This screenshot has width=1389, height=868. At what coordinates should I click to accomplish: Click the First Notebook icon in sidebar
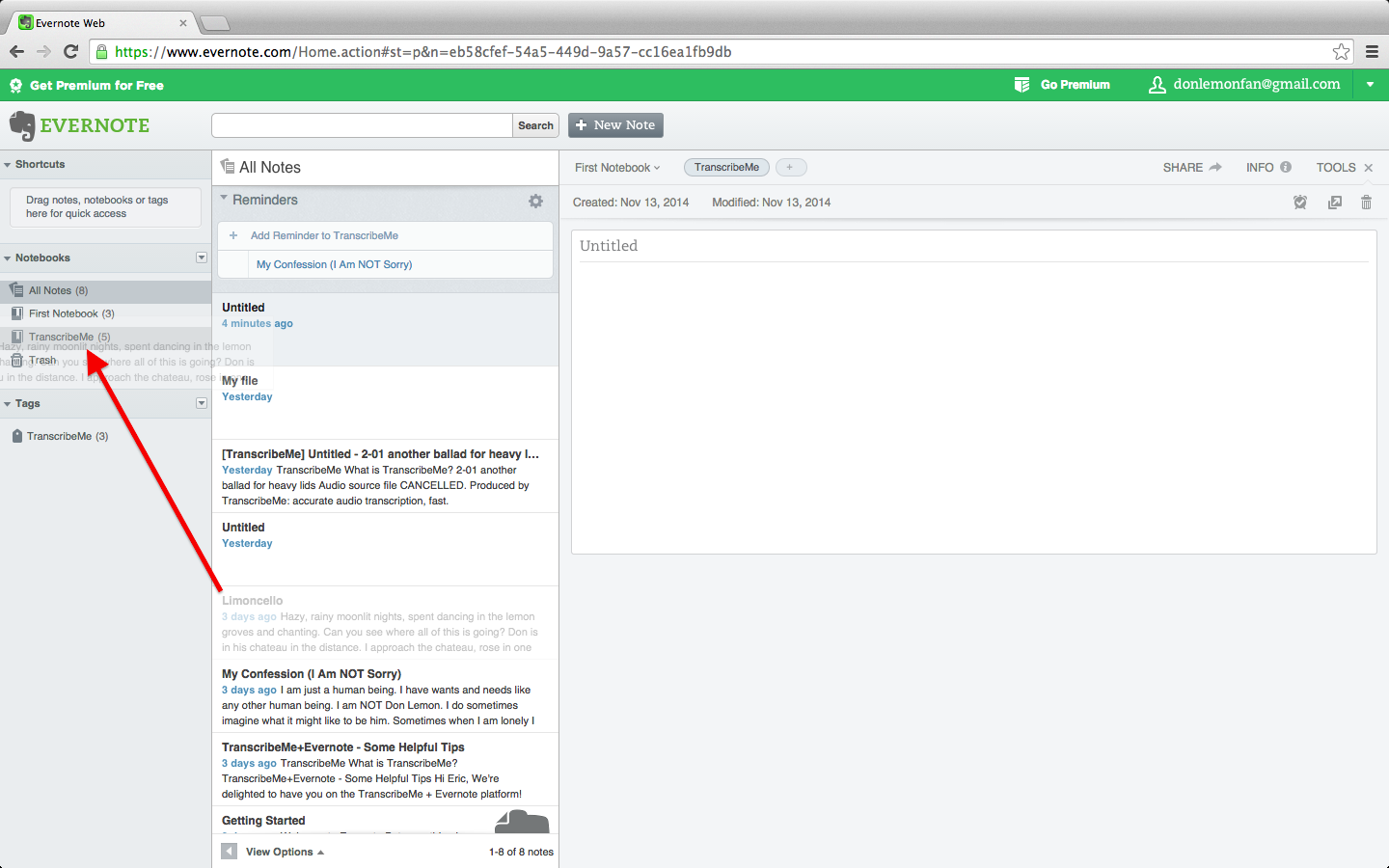[x=17, y=313]
